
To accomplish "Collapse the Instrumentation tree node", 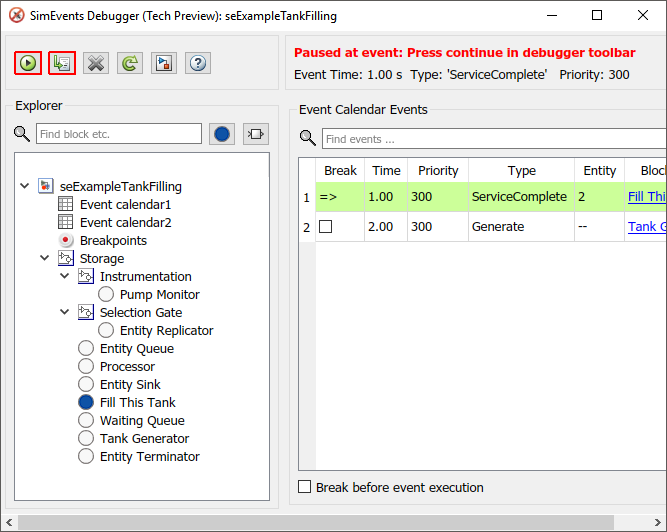I will coord(65,276).
